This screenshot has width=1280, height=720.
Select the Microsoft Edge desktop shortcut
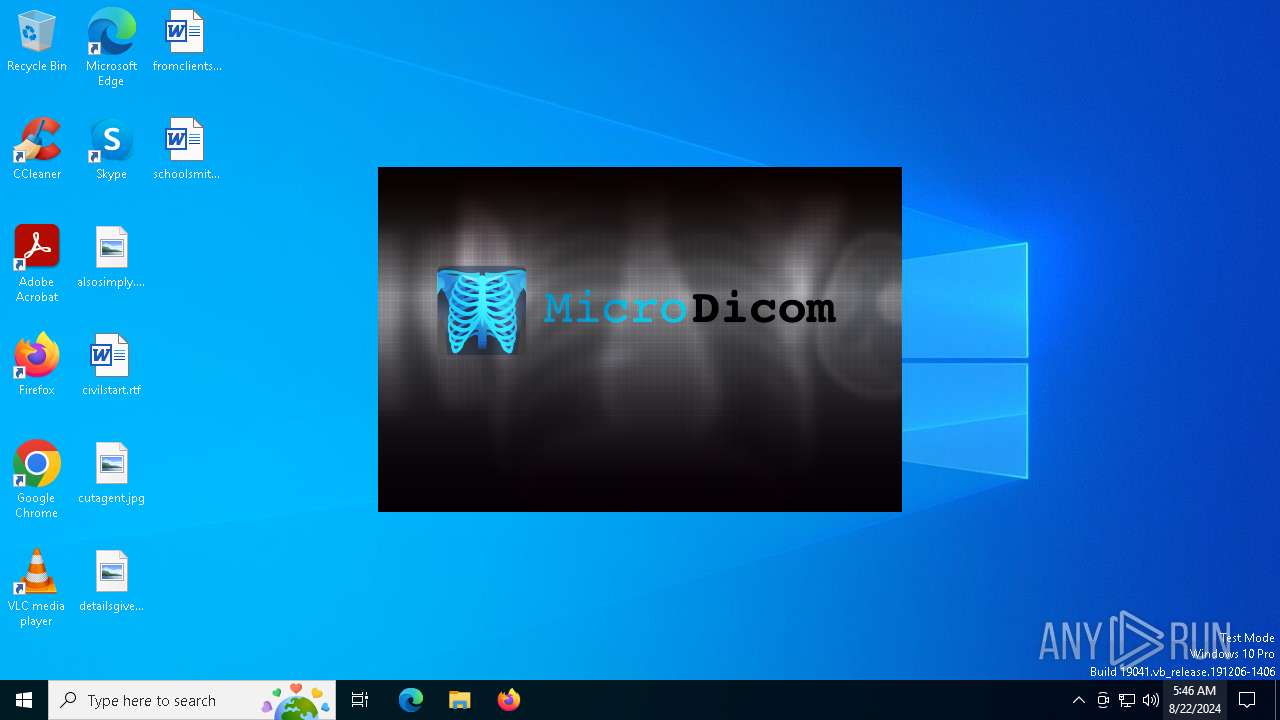[111, 48]
